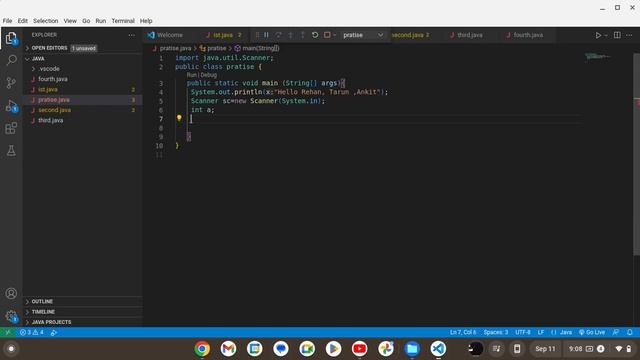This screenshot has height=360, width=640.
Task: Click the Run CodeLens above main
Action: [191, 75]
